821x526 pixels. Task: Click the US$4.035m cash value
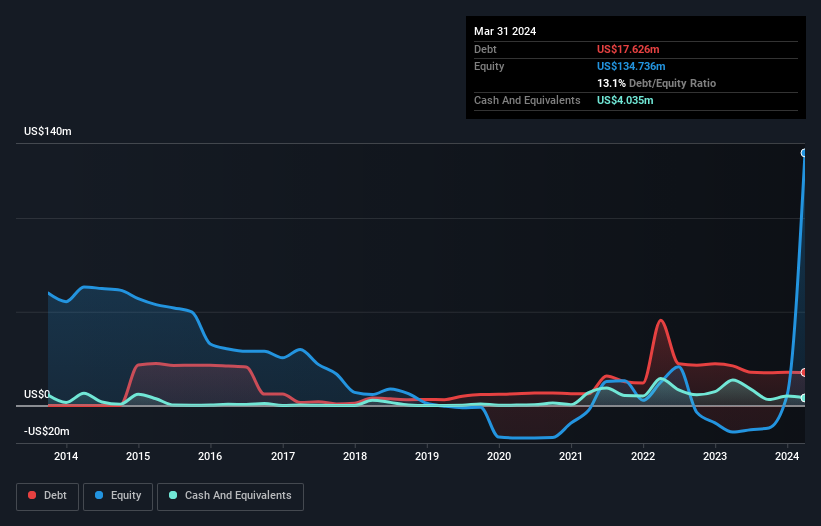point(625,100)
